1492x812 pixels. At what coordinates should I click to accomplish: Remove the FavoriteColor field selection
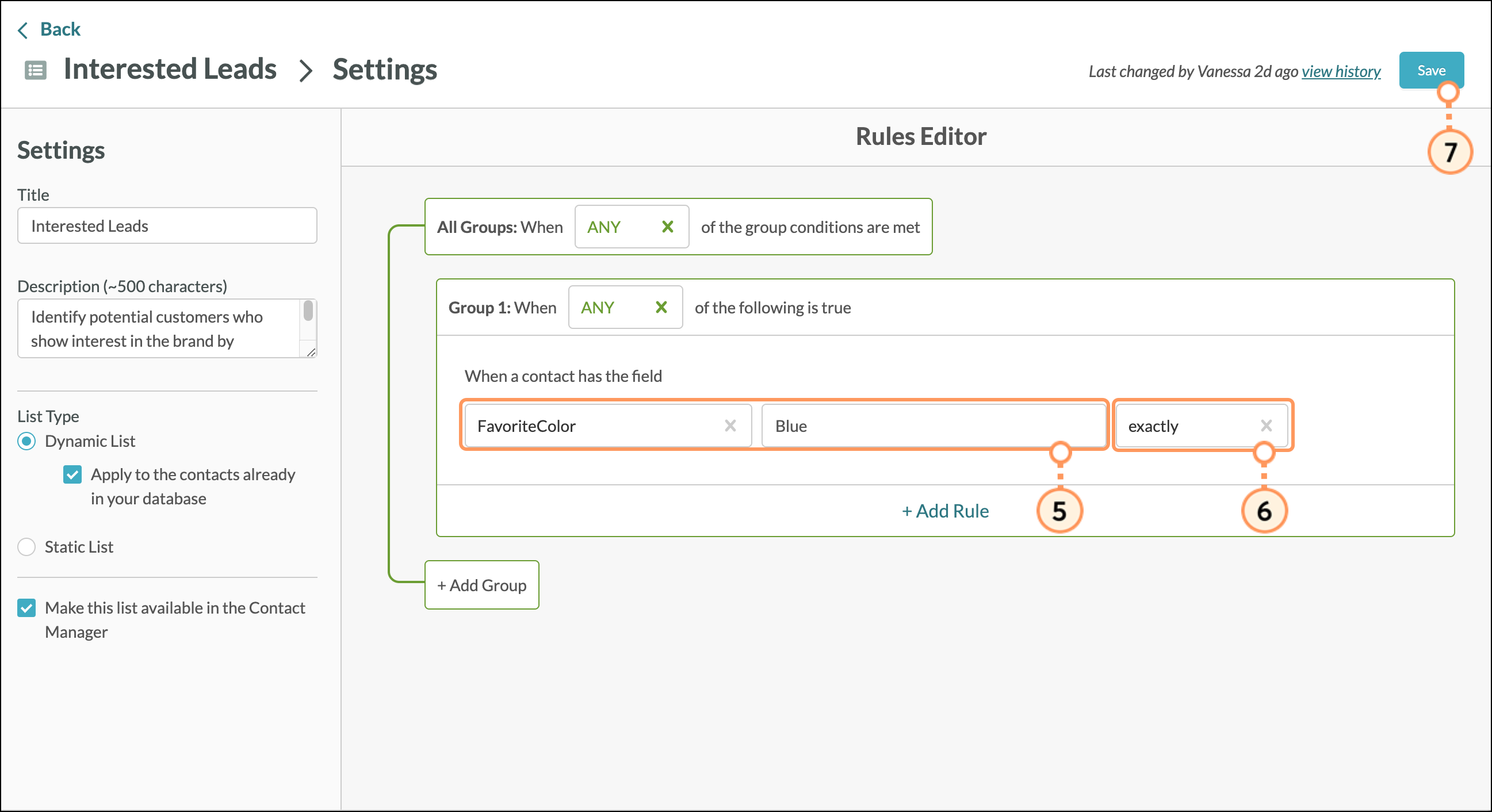tap(730, 426)
